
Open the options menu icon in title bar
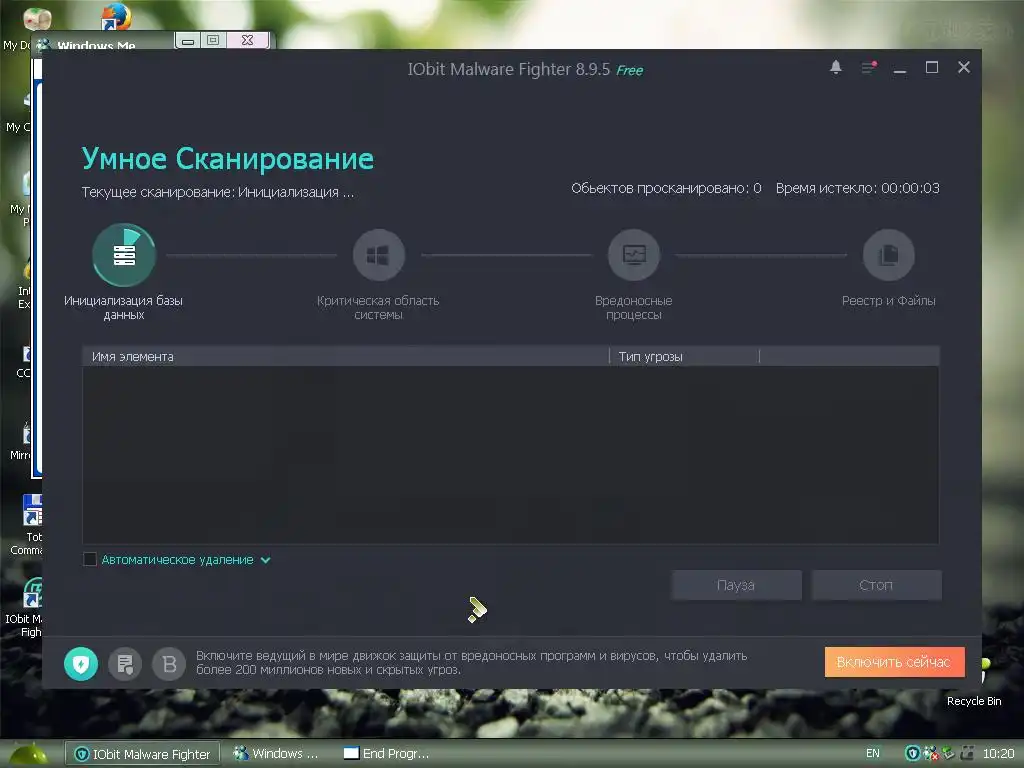click(869, 67)
